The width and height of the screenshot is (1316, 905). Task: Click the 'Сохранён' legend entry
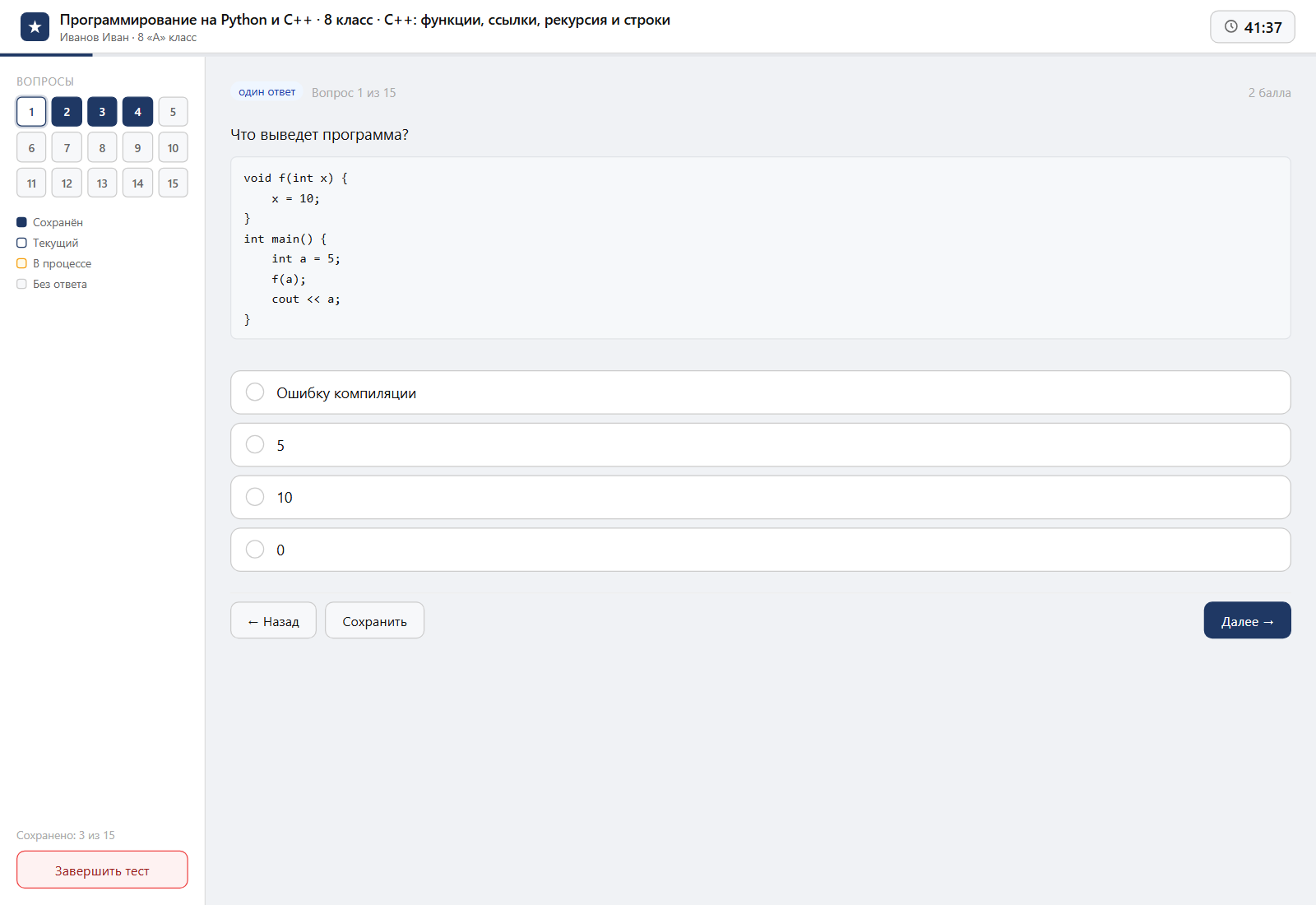point(49,222)
